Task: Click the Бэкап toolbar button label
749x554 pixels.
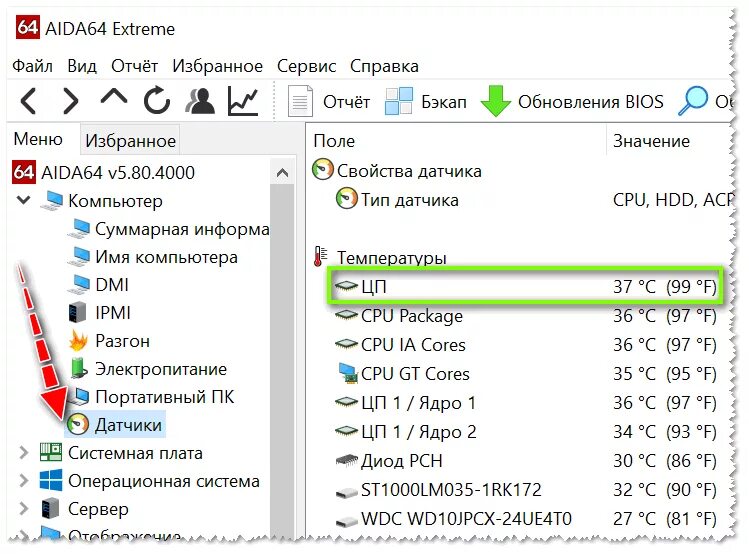Action: pos(444,102)
